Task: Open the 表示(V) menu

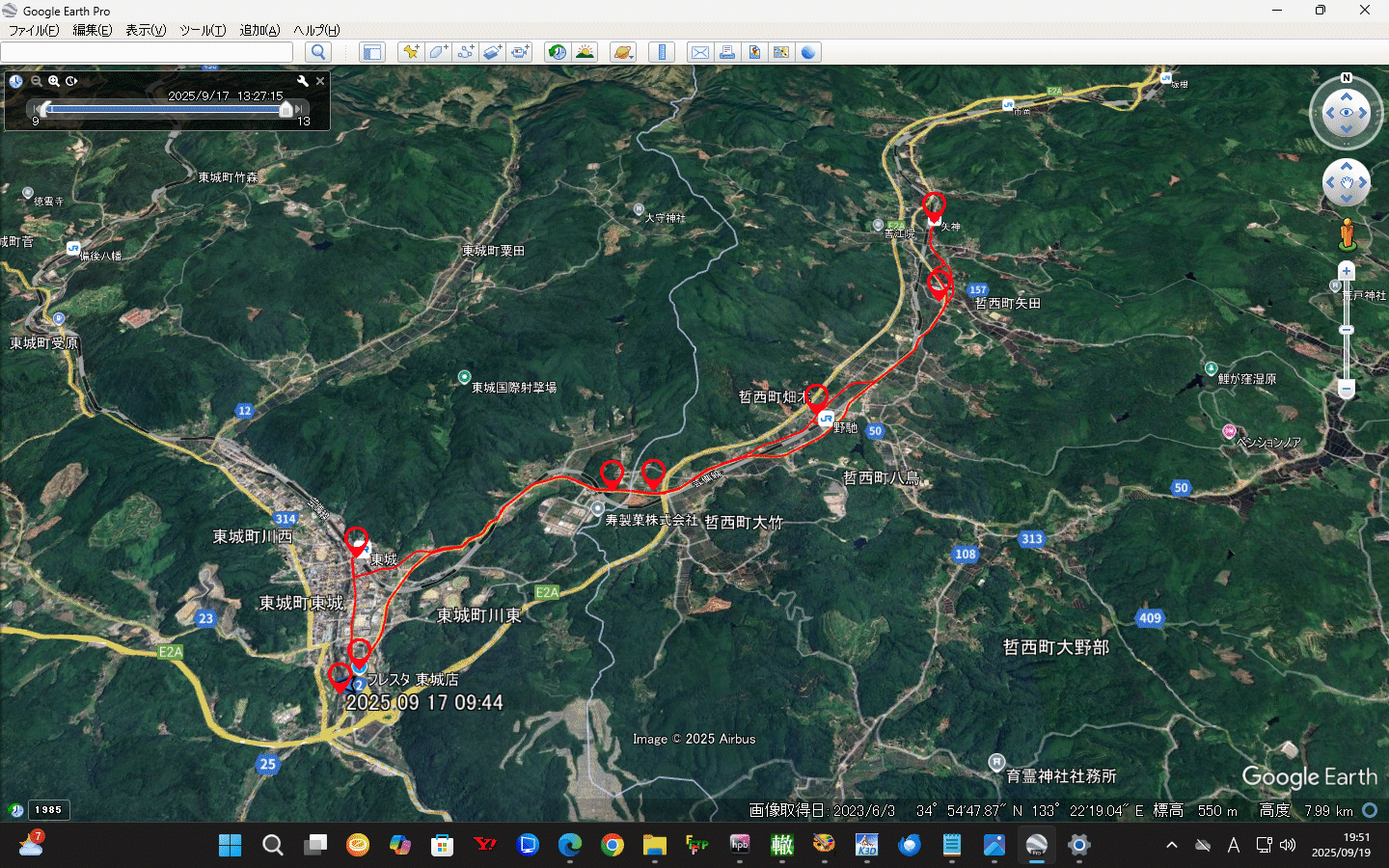Action: tap(146, 30)
